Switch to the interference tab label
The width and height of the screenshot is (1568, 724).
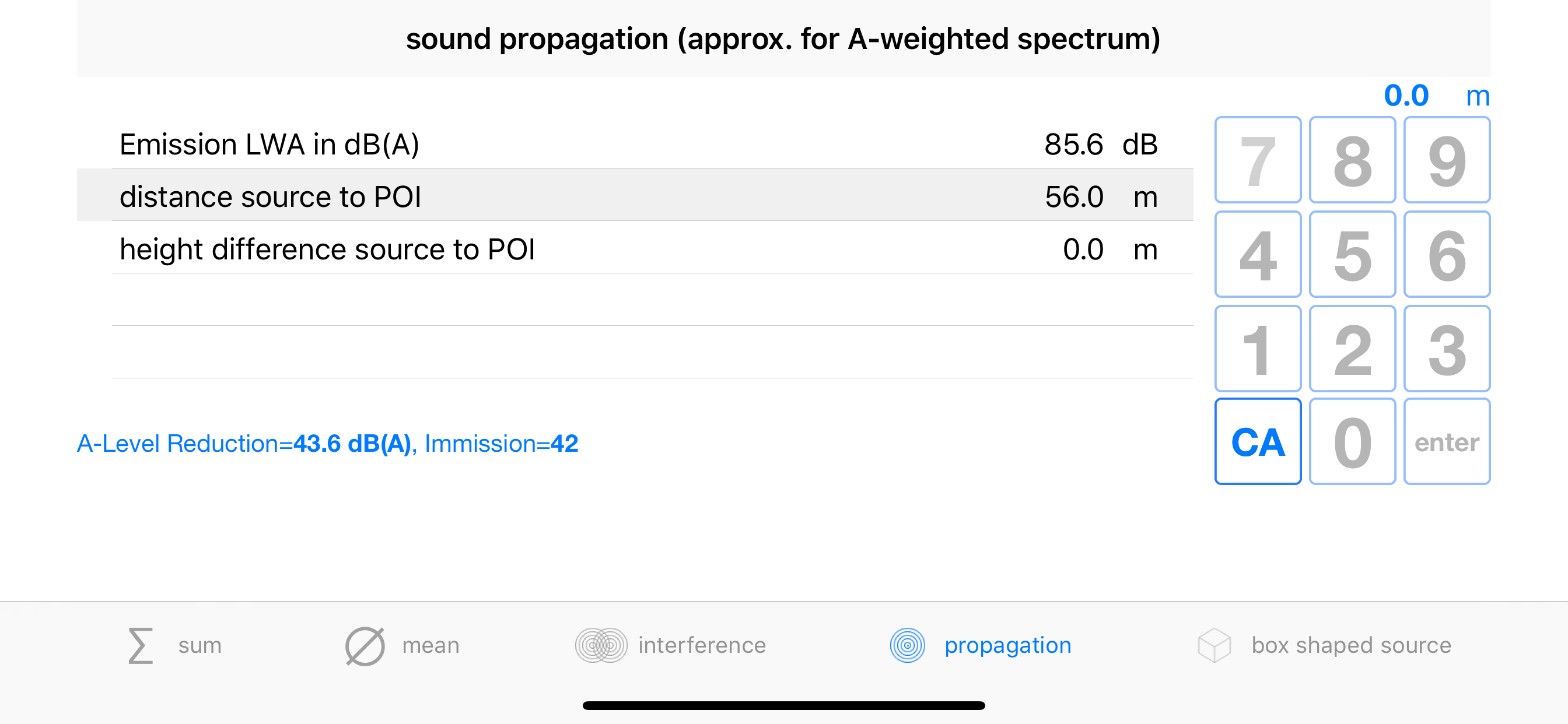coord(702,645)
